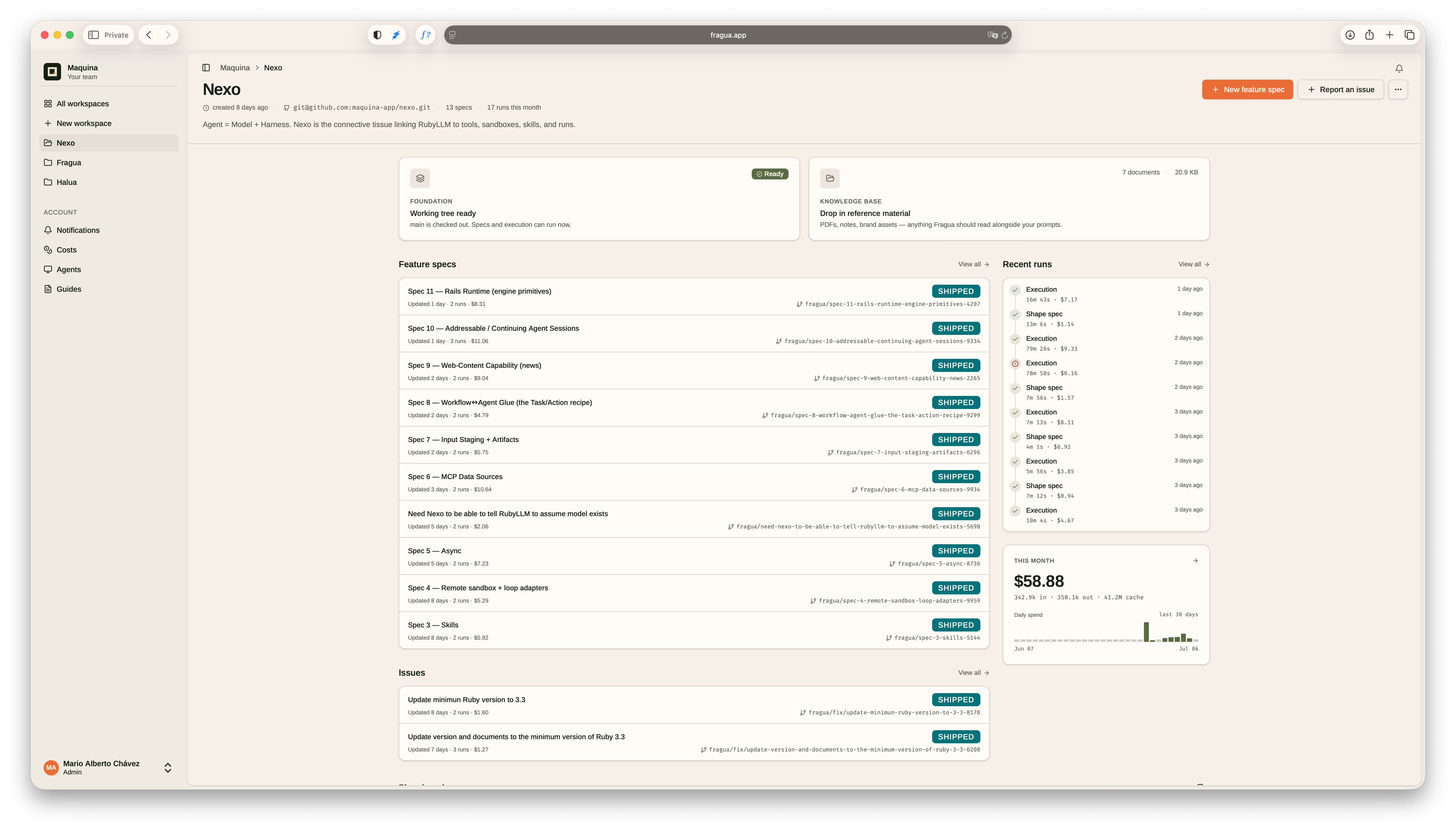1456x830 pixels.
Task: Click the Maquina team logo icon
Action: click(x=52, y=71)
